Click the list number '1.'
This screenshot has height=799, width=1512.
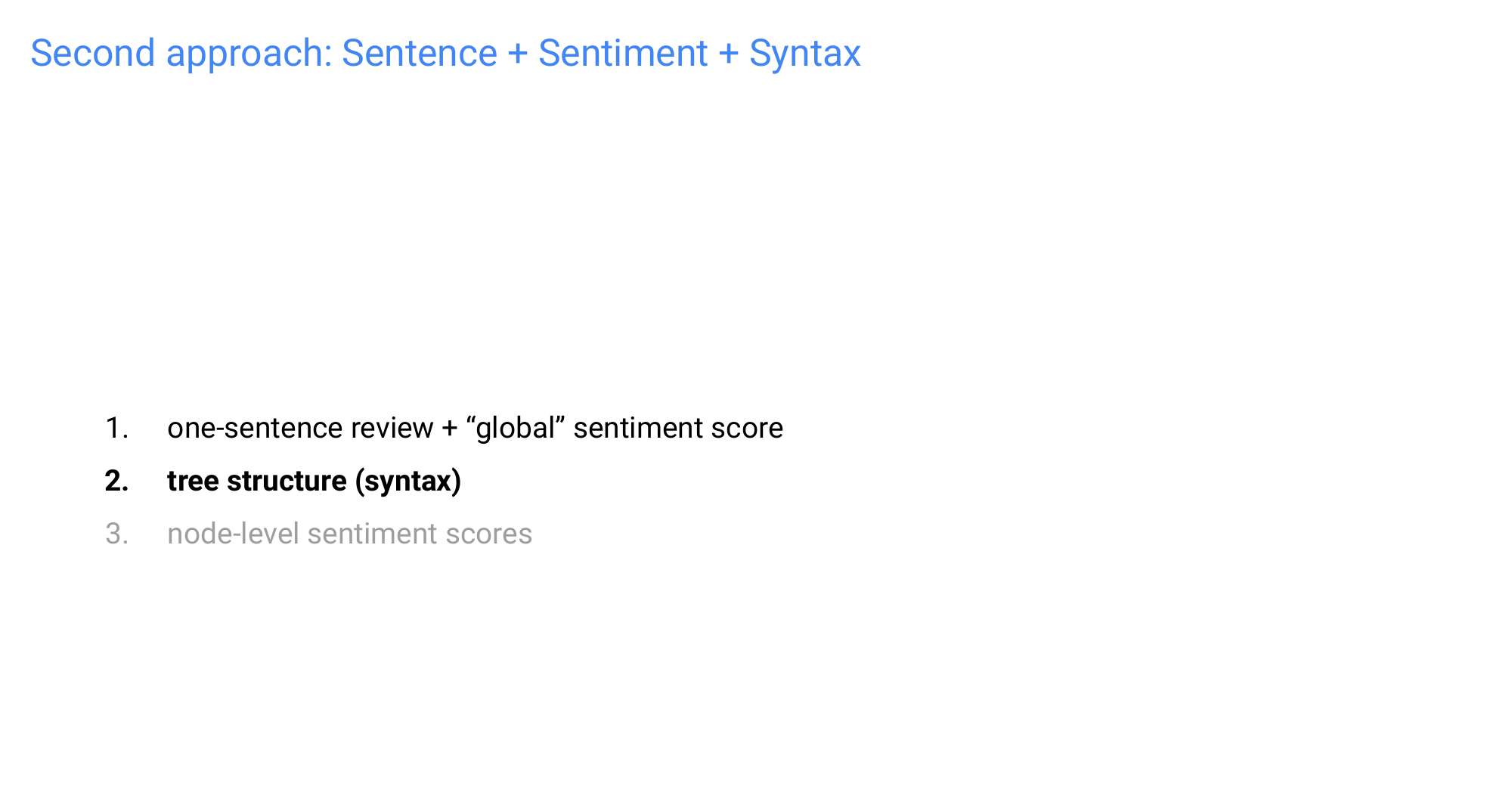pyautogui.click(x=116, y=429)
